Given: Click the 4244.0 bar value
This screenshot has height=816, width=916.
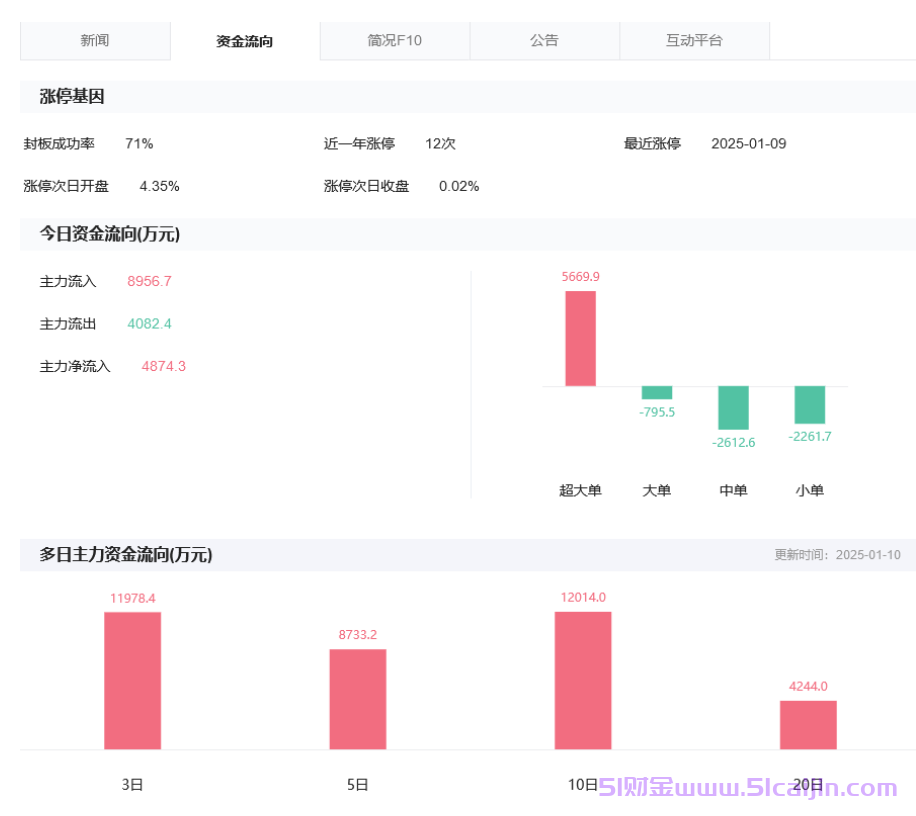Looking at the screenshot, I should pyautogui.click(x=809, y=686).
